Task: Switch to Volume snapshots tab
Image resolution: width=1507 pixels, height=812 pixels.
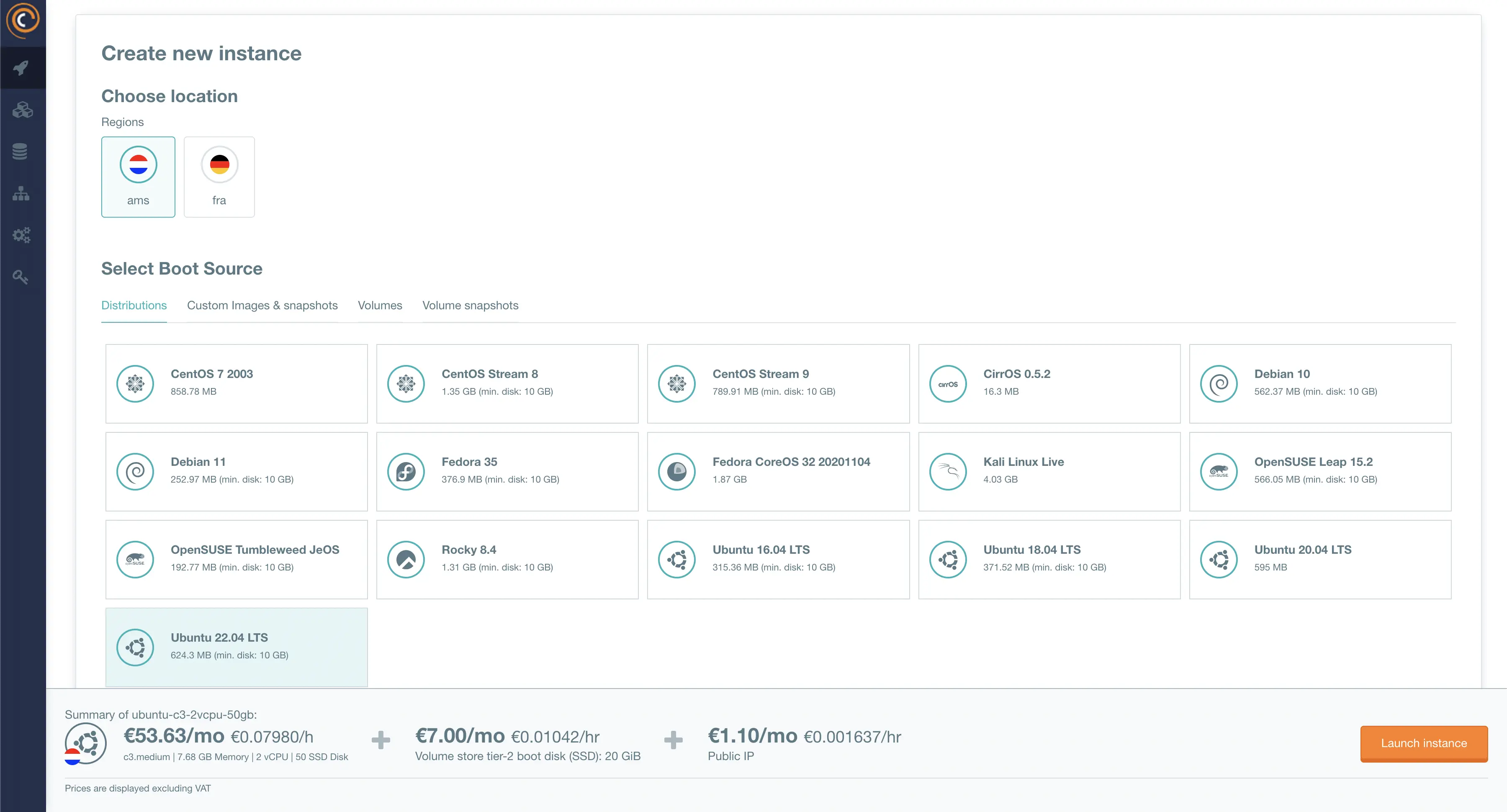Action: pos(471,306)
